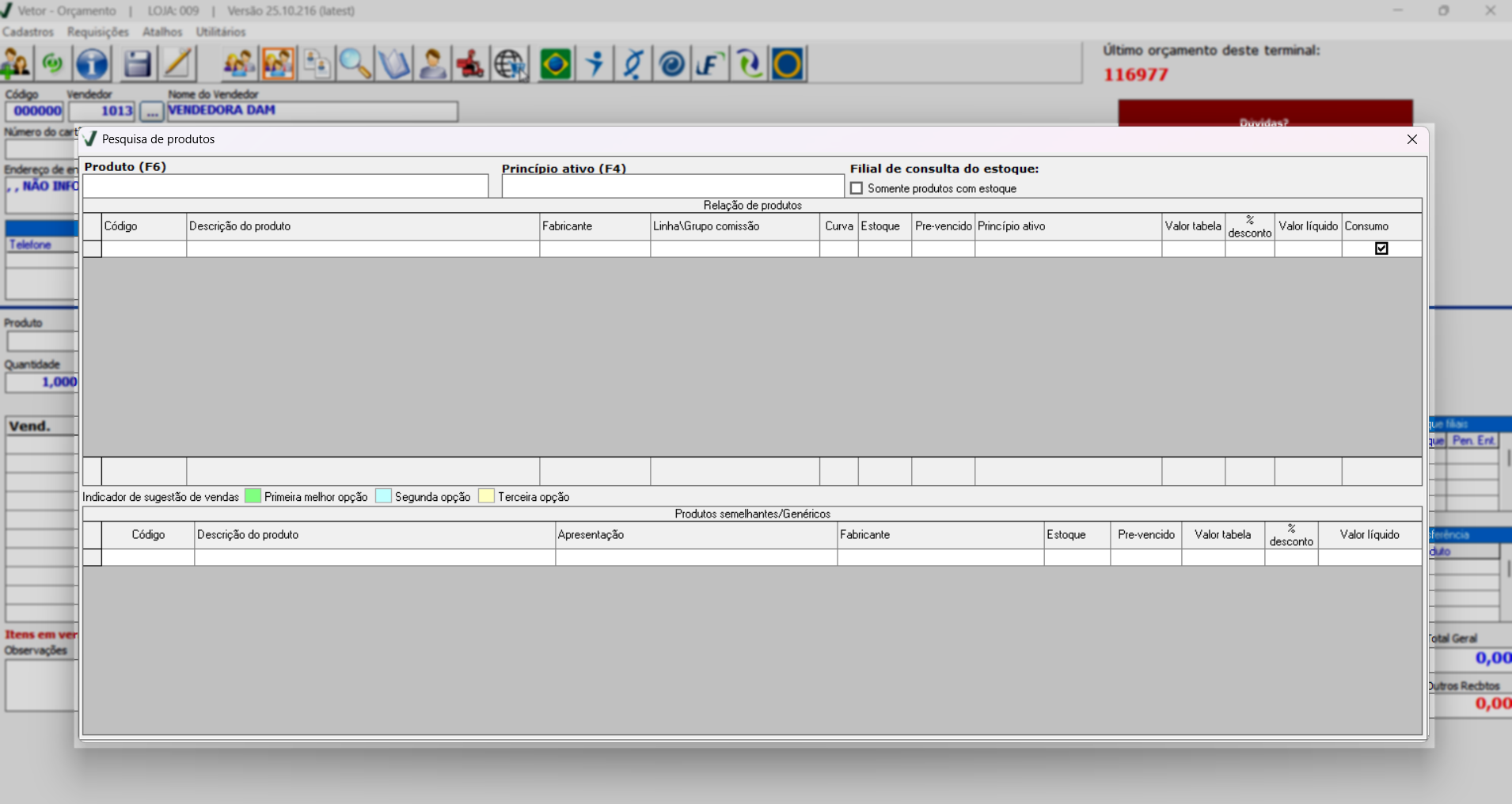Open the magnifying glass search tool
The width and height of the screenshot is (1512, 804).
(355, 64)
